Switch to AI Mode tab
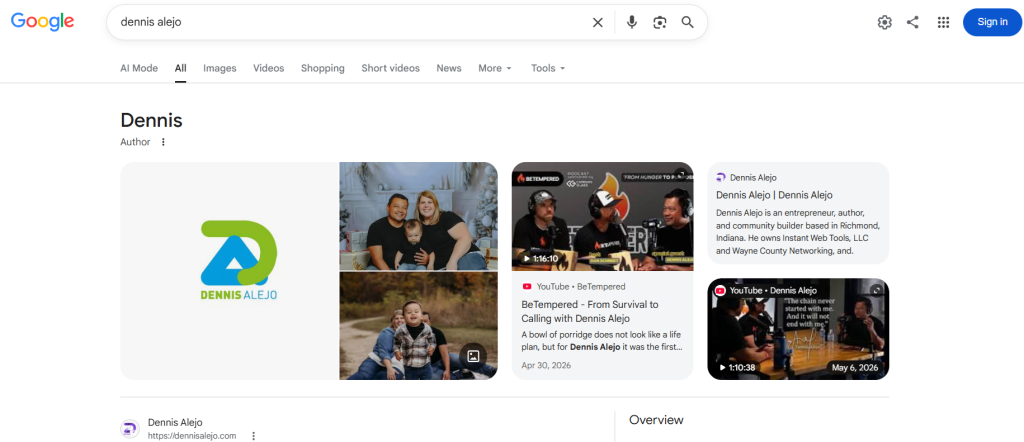Viewport: 1024px width, 442px height. click(139, 68)
